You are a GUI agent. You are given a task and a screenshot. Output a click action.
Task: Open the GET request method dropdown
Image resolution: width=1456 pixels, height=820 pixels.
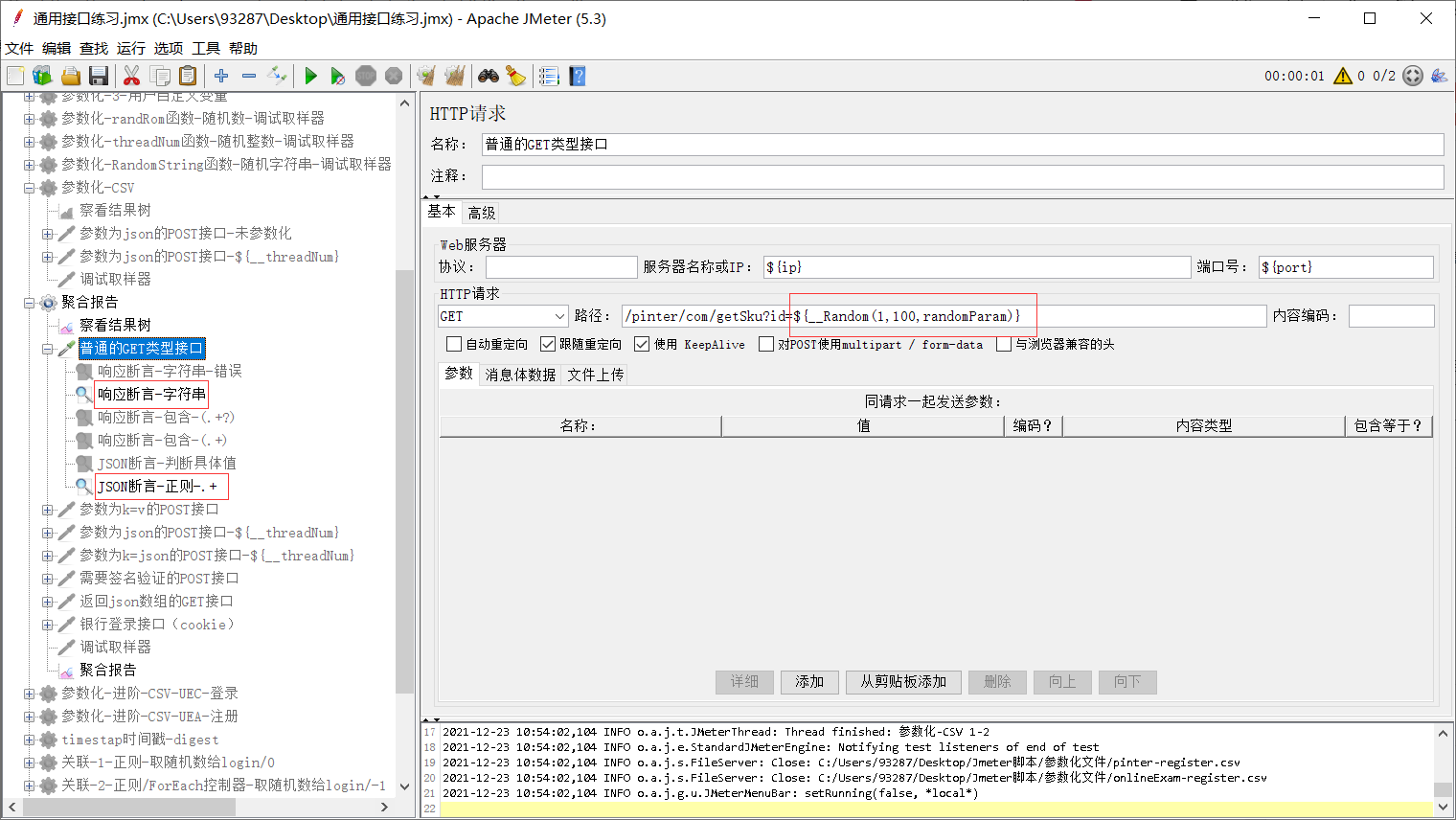click(x=503, y=316)
